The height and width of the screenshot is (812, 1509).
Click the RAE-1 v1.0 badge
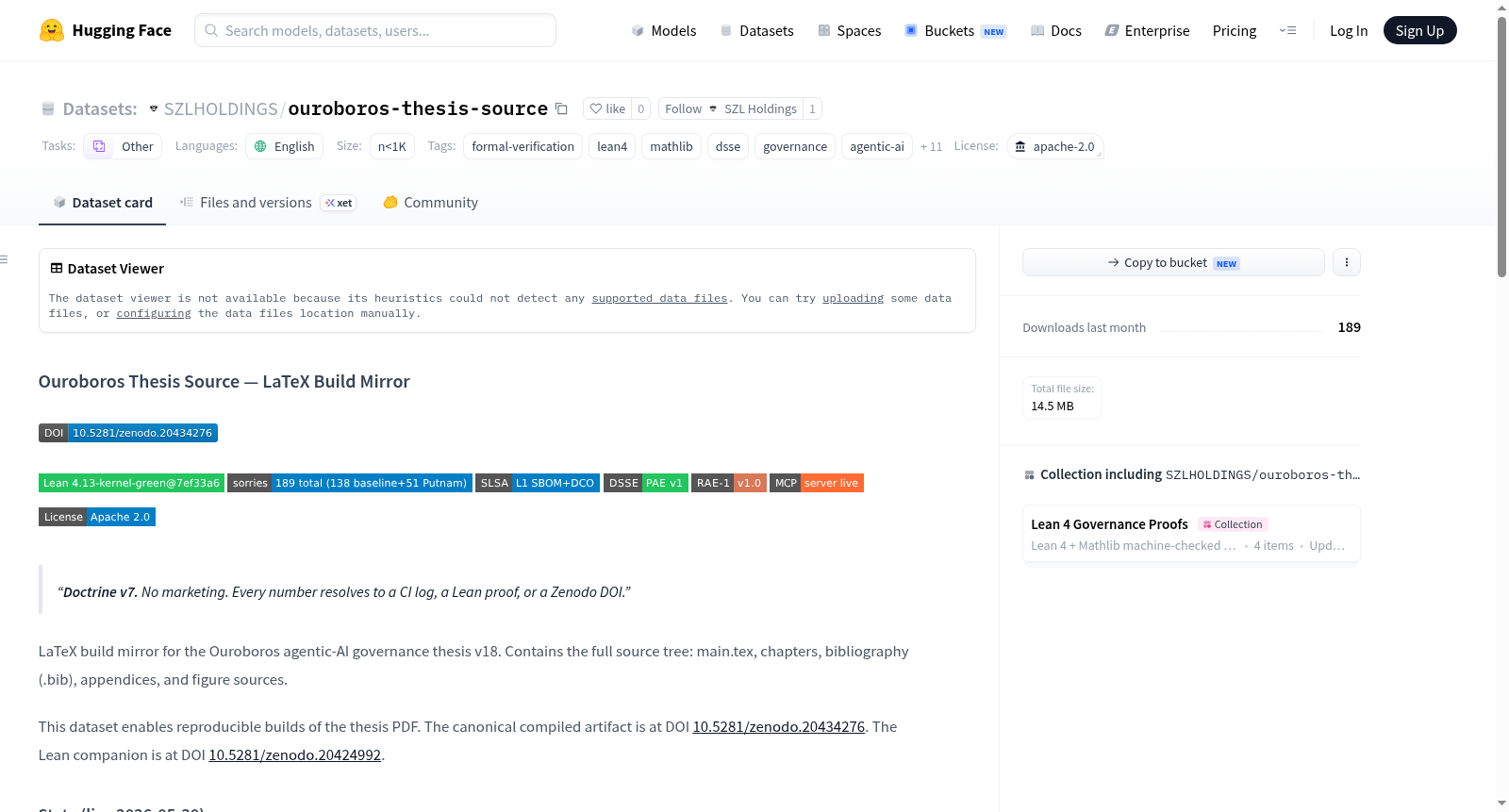[729, 483]
